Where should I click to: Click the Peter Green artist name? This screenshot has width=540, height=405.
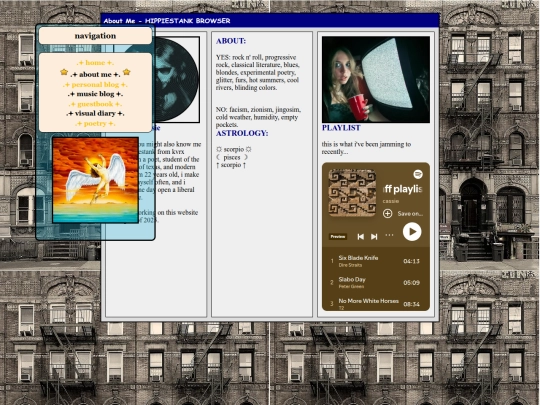click(x=351, y=287)
